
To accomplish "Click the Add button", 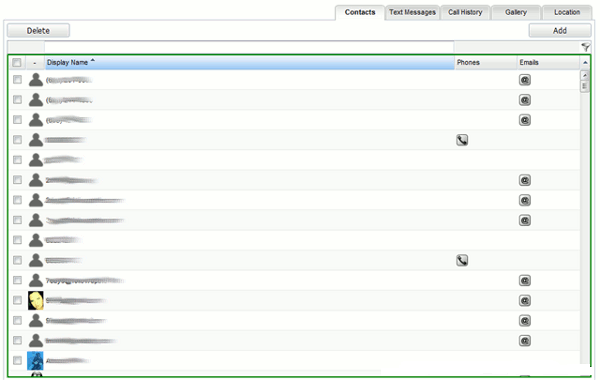I will coord(559,31).
